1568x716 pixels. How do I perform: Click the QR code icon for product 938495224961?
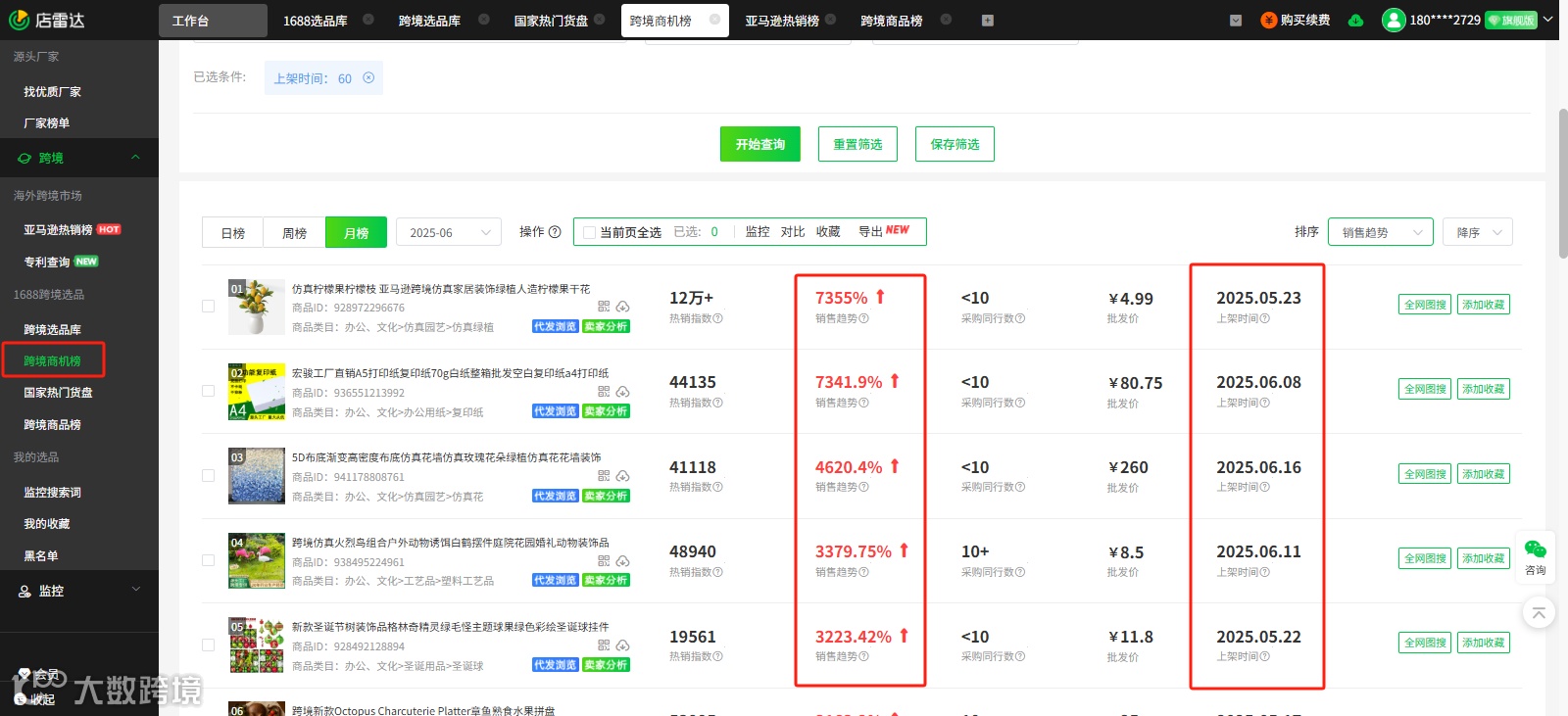coord(604,561)
